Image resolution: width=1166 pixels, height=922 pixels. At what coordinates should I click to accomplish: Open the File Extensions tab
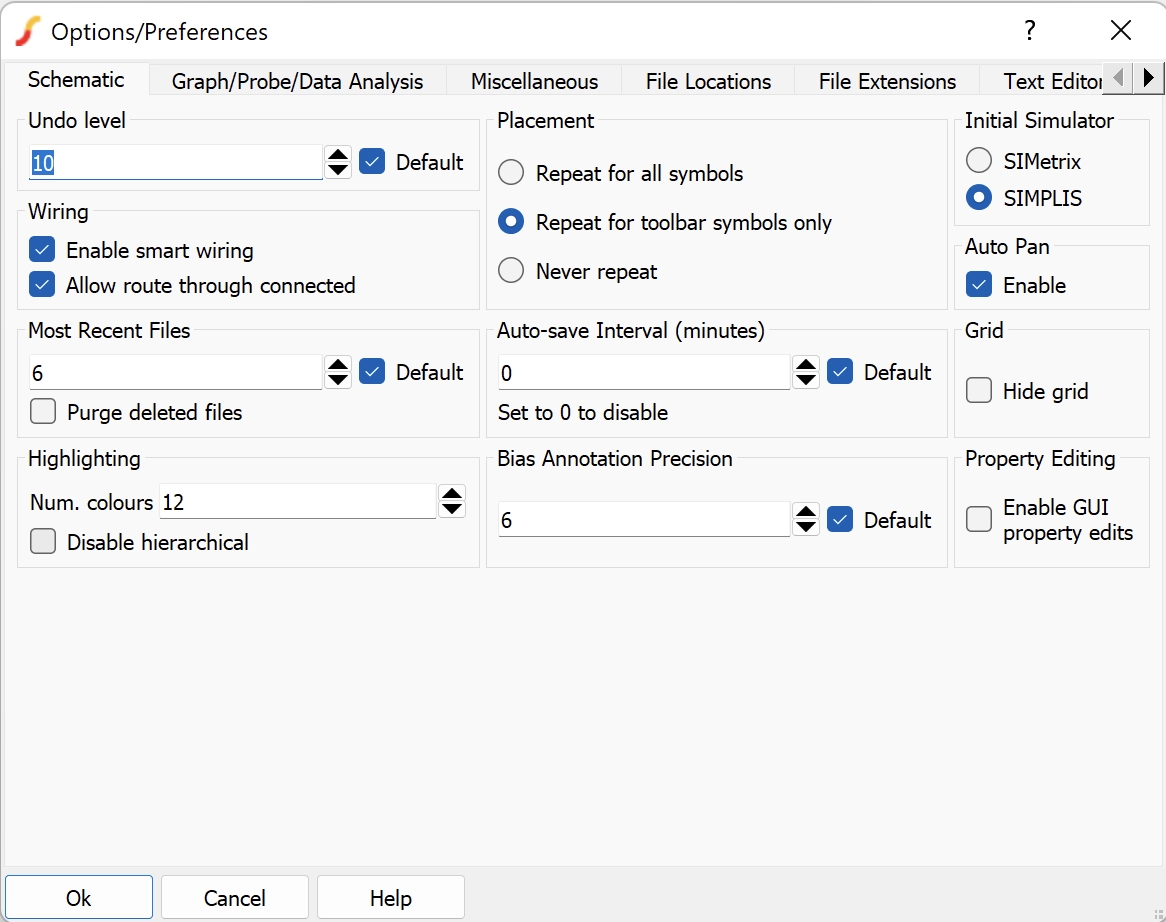tap(887, 81)
